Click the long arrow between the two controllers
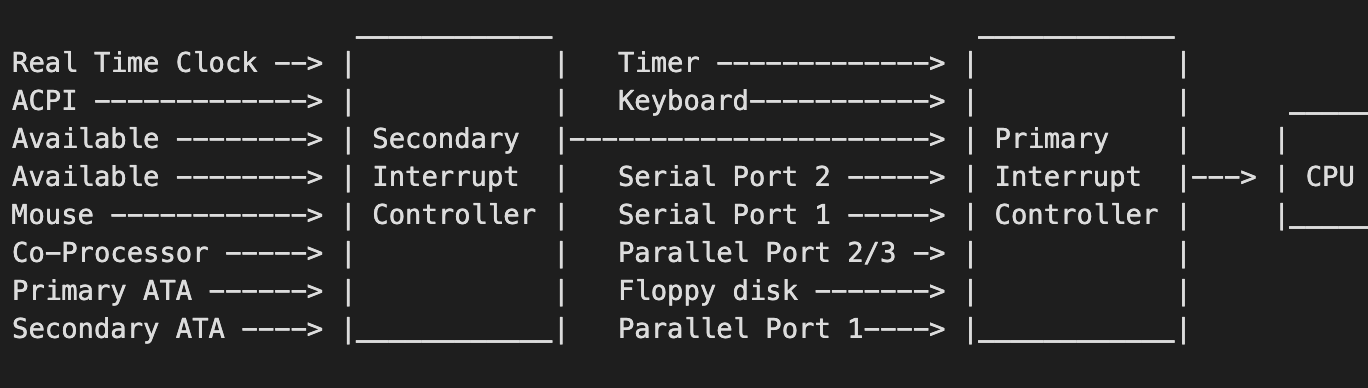 [757, 140]
